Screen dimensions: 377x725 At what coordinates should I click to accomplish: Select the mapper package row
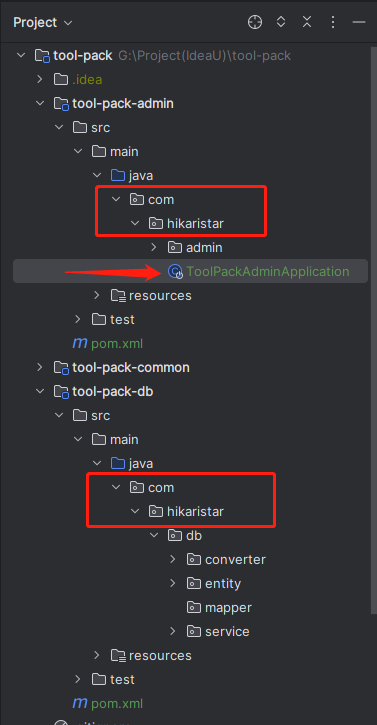click(191, 608)
